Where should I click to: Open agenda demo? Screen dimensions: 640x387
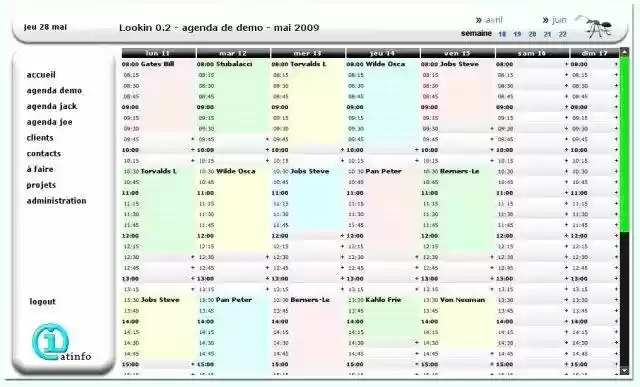click(x=54, y=91)
